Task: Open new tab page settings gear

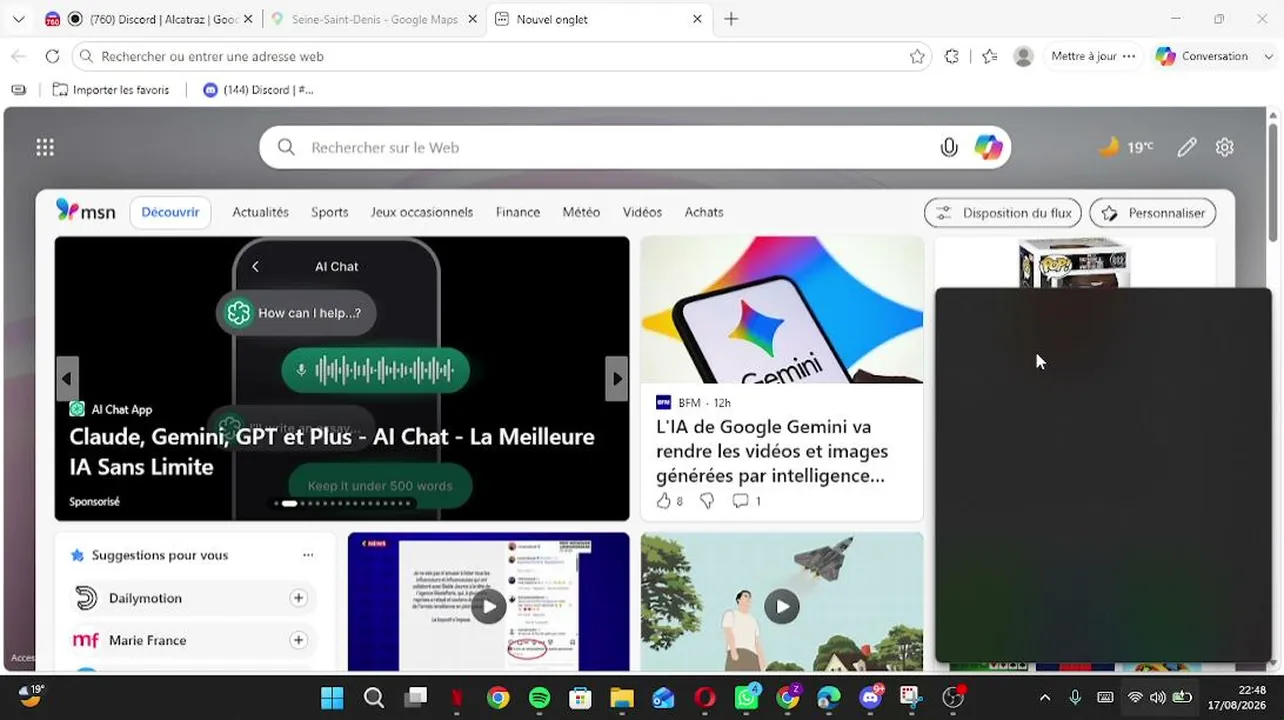Action: pyautogui.click(x=1225, y=148)
